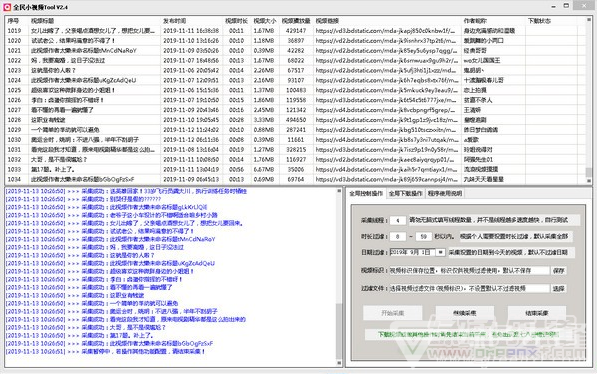Click the video table scrollbar's up arrow
597x374 pixels.
589,19
